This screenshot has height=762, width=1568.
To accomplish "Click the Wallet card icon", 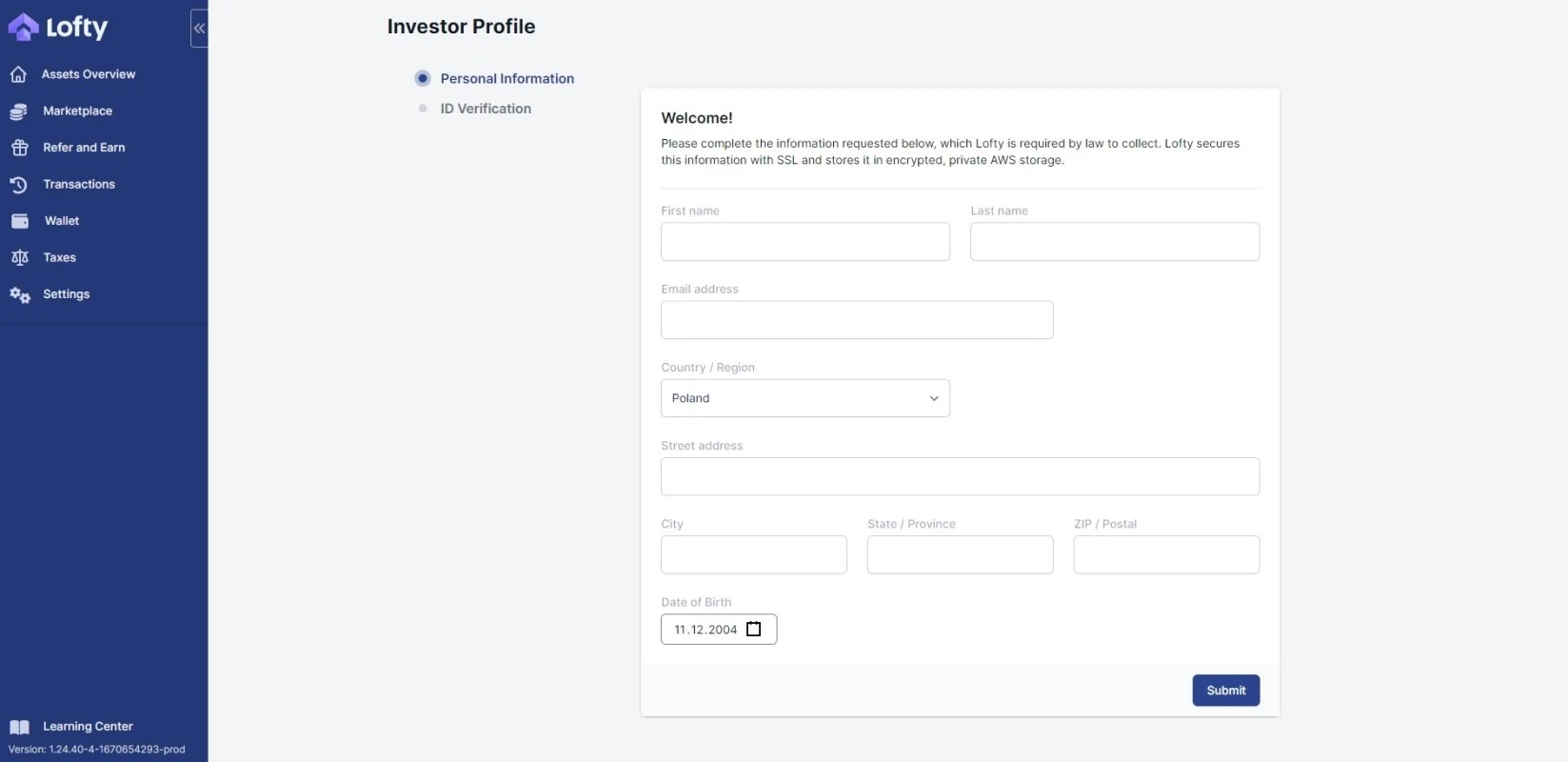I will click(x=19, y=221).
